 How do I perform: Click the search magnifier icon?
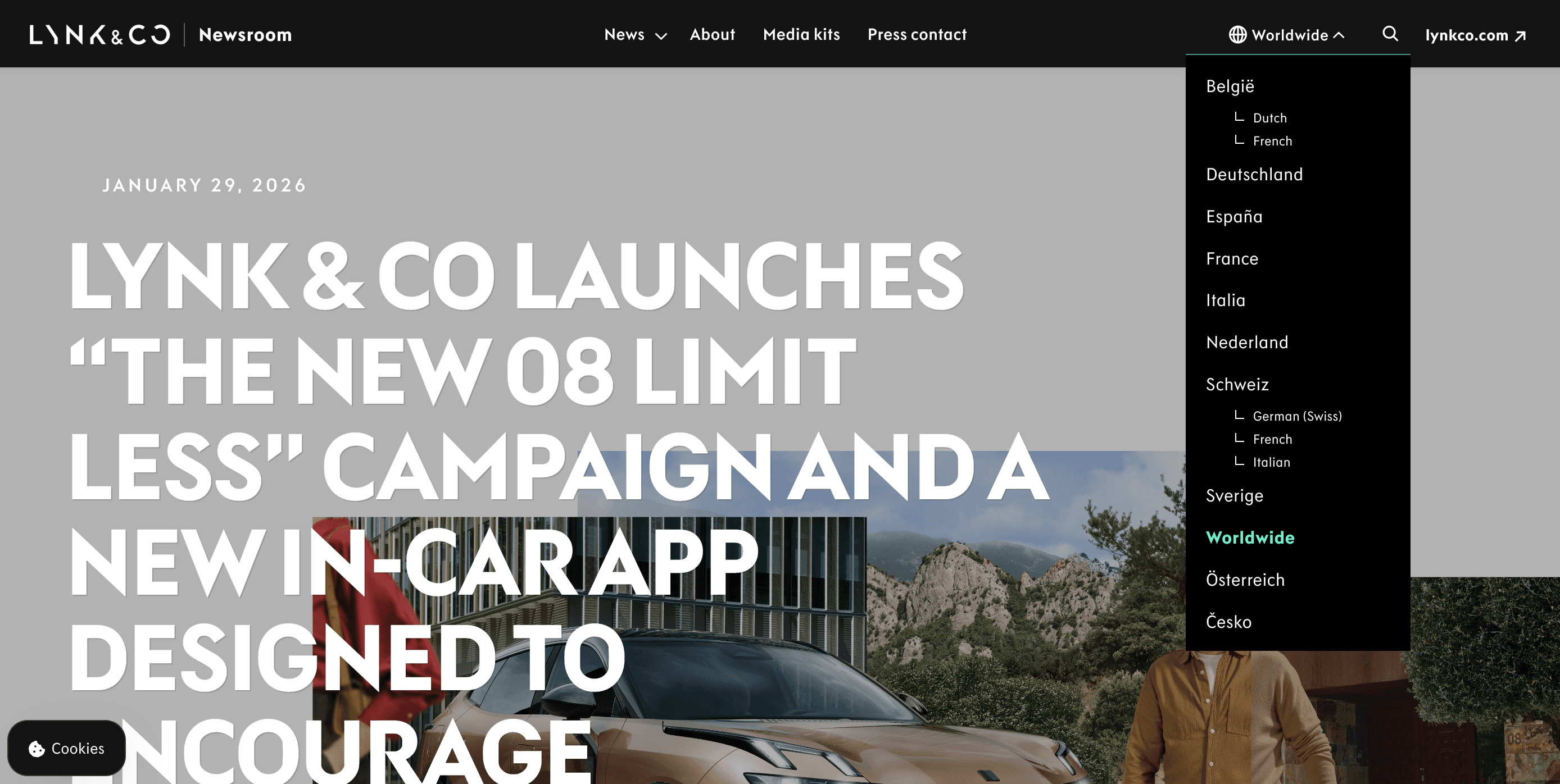(1390, 34)
